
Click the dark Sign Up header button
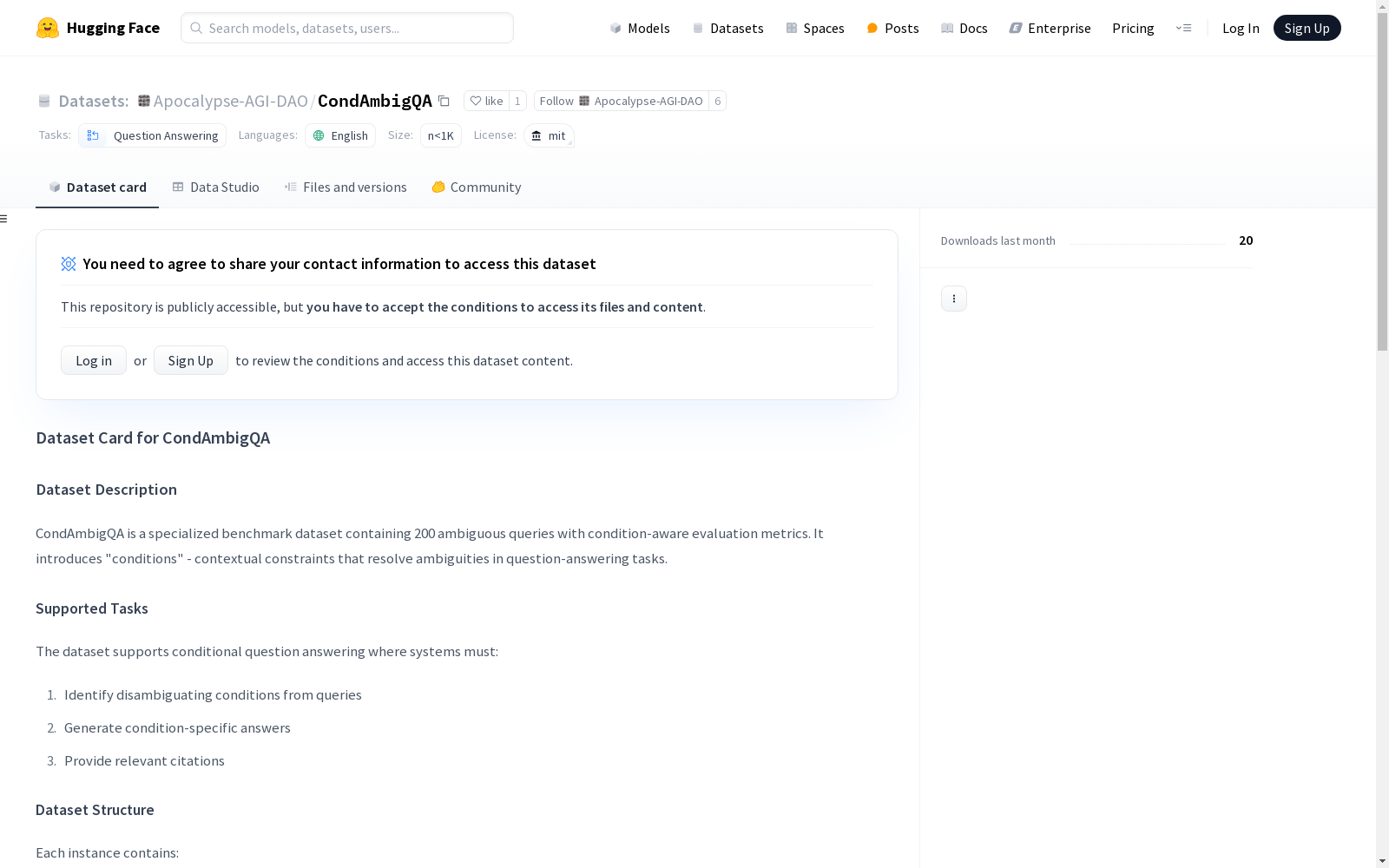[x=1307, y=28]
